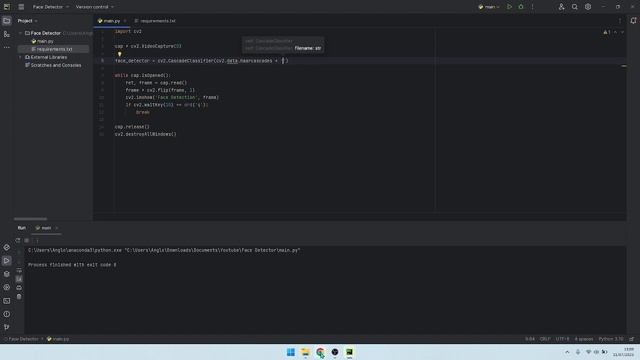Open the Structure tool window icon

7,34
